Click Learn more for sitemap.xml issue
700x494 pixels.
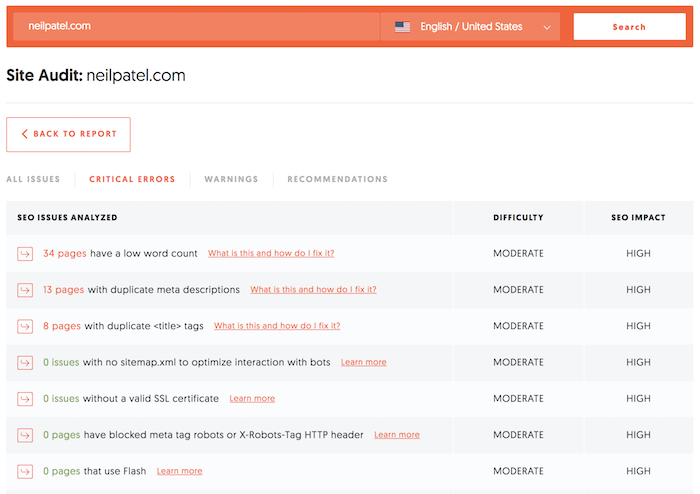click(x=364, y=362)
